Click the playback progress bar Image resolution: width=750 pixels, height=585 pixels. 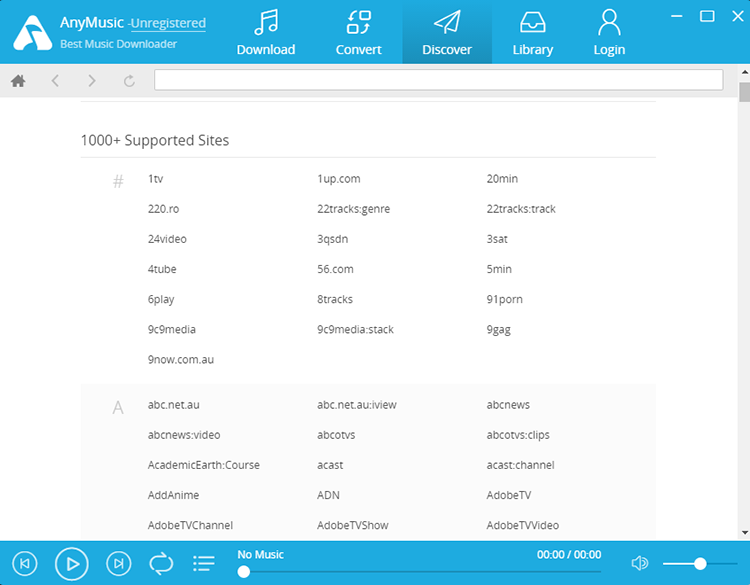[x=419, y=572]
